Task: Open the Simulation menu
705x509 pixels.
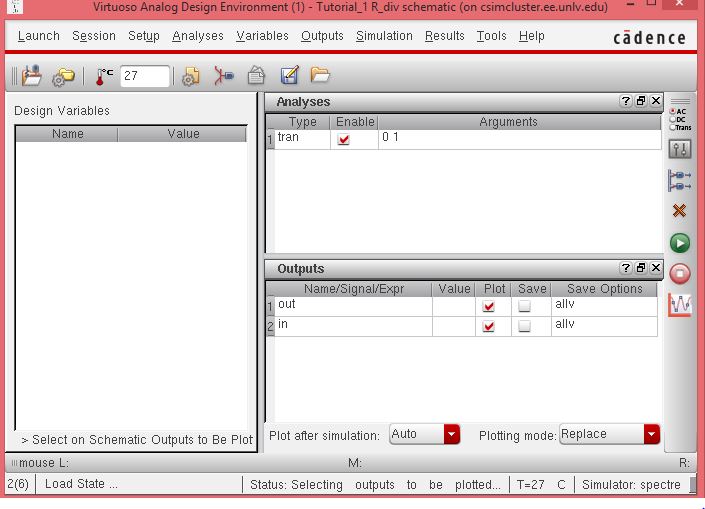Action: click(x=384, y=36)
